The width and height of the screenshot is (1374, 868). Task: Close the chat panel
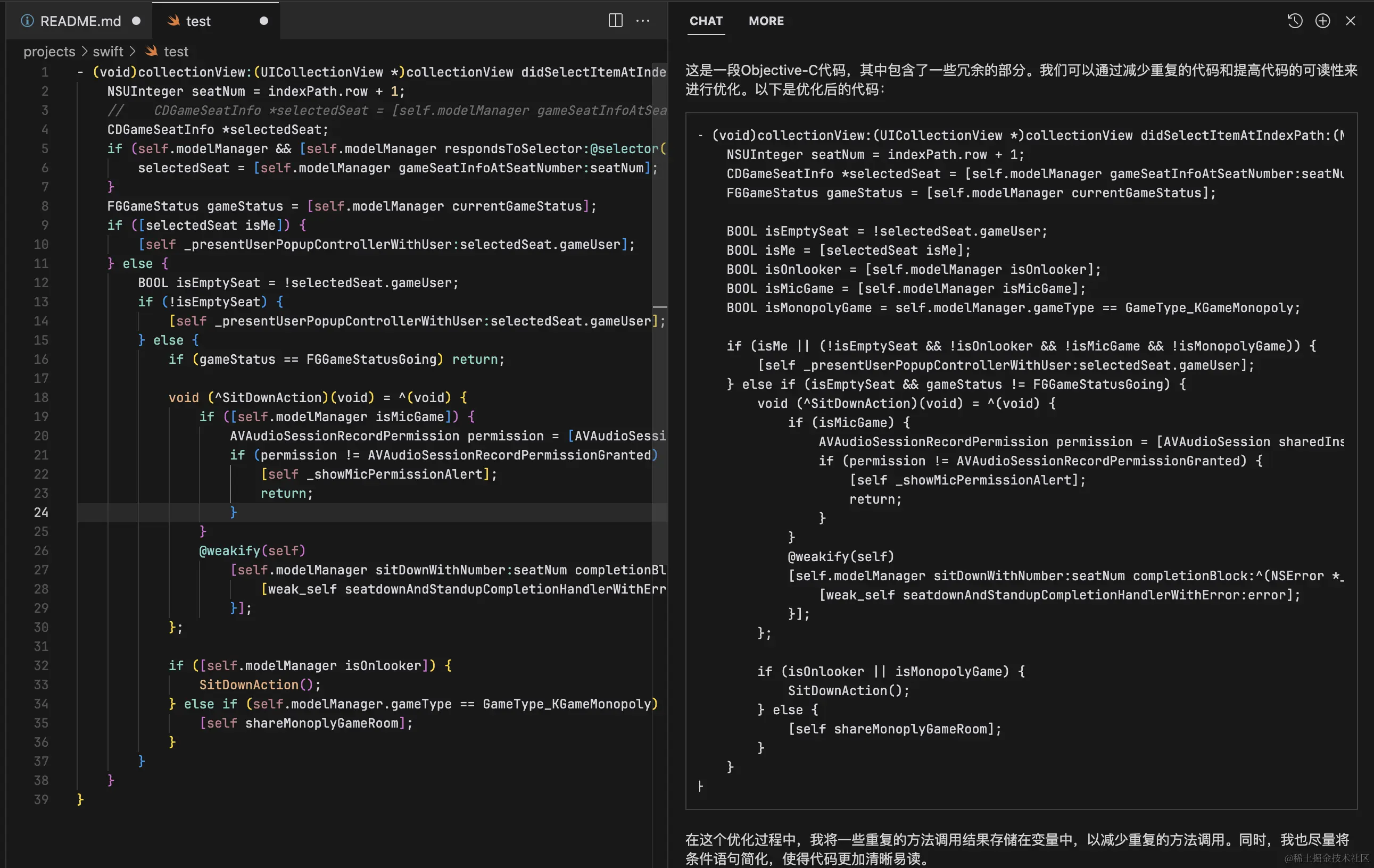1350,21
